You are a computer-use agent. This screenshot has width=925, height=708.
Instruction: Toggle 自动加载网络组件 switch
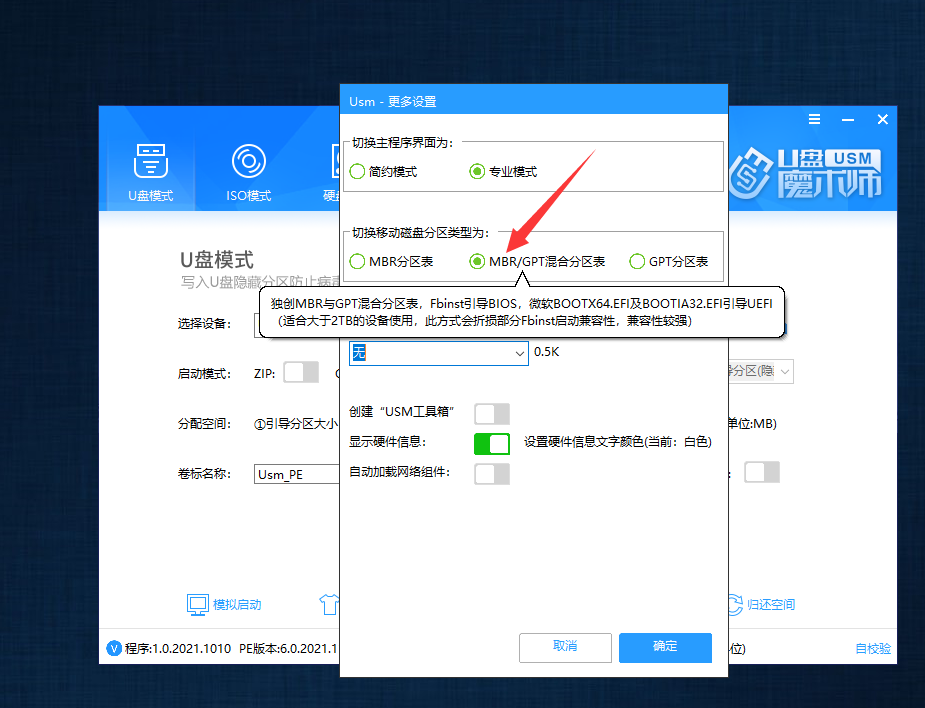tap(492, 474)
